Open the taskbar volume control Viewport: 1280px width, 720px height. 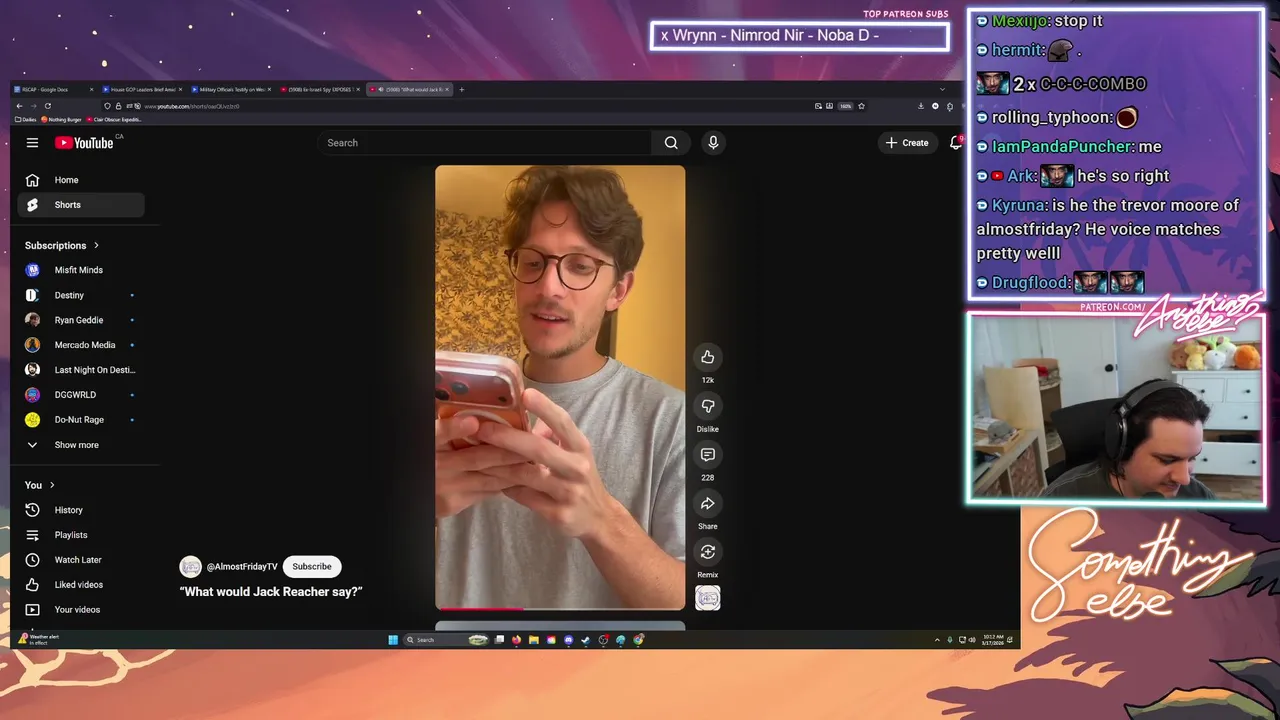click(972, 640)
